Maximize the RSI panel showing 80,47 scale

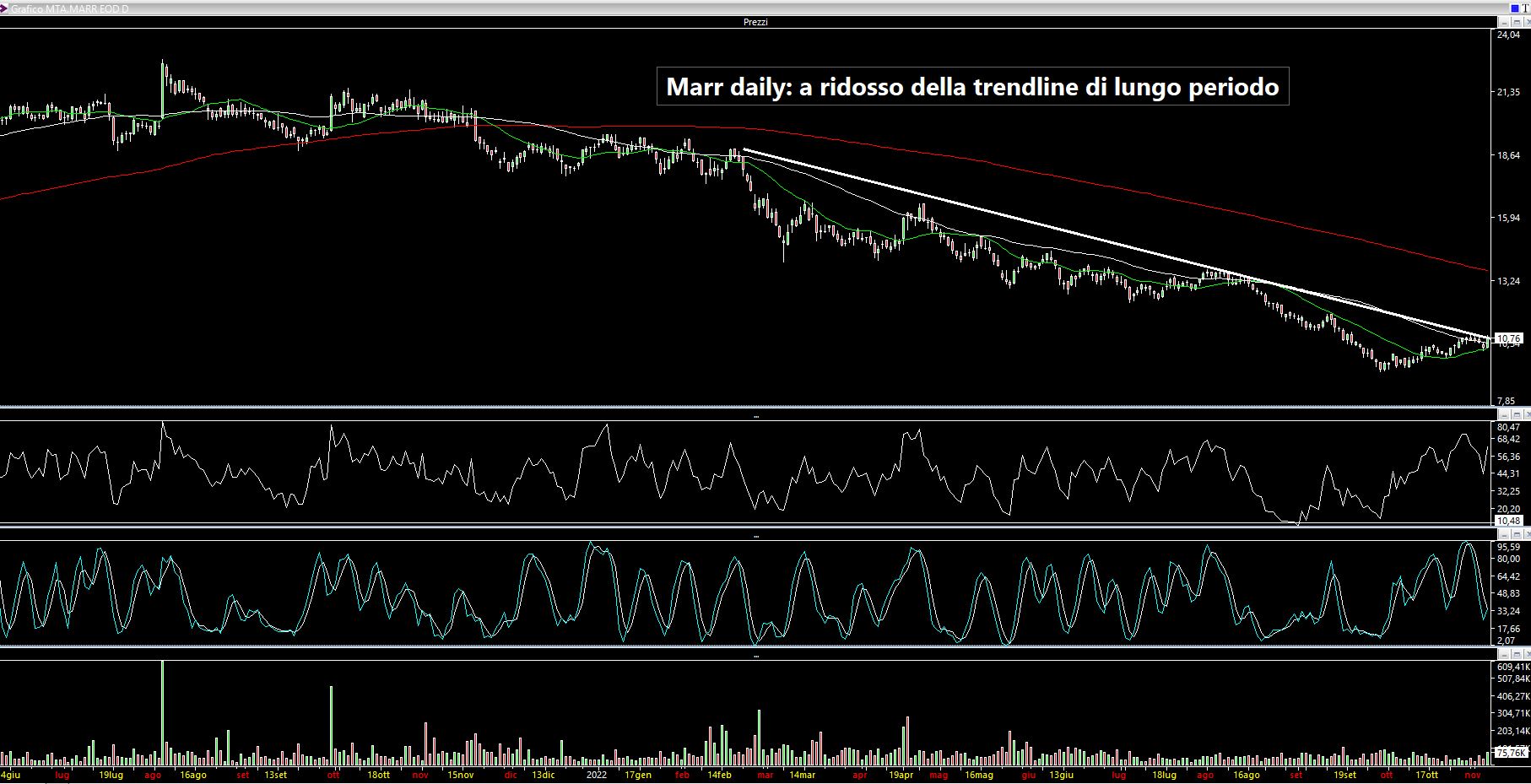[x=1517, y=414]
